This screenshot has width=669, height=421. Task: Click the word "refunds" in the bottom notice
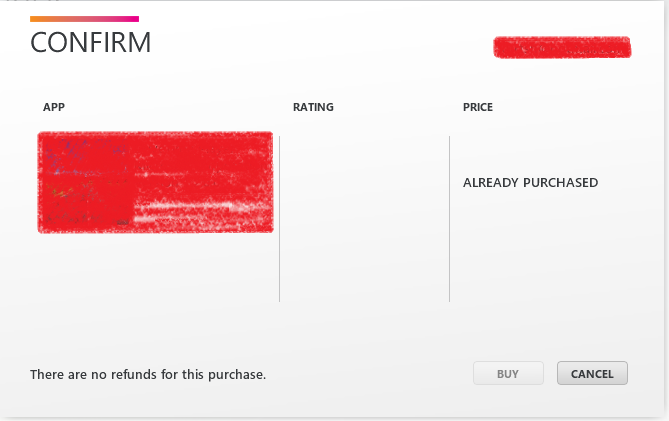[134, 375]
